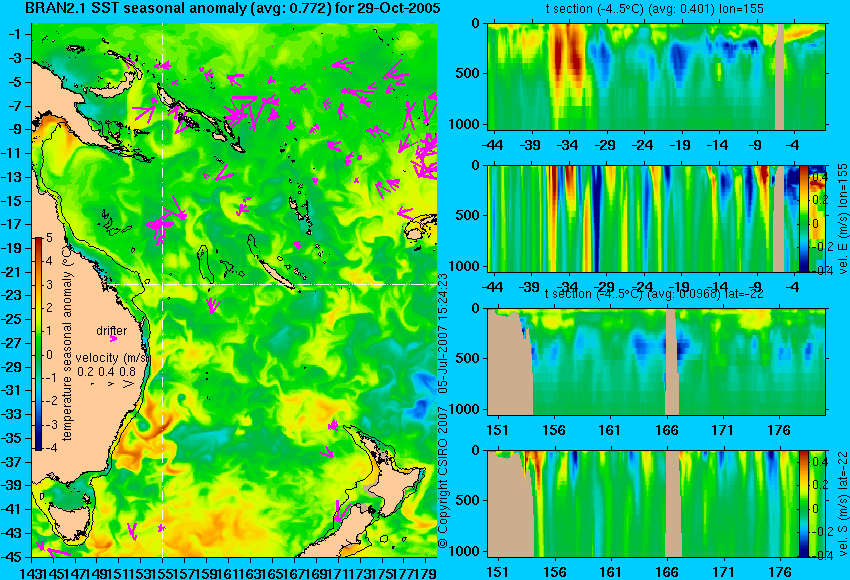Click the "176" tick below the vel. S section

(x=779, y=572)
